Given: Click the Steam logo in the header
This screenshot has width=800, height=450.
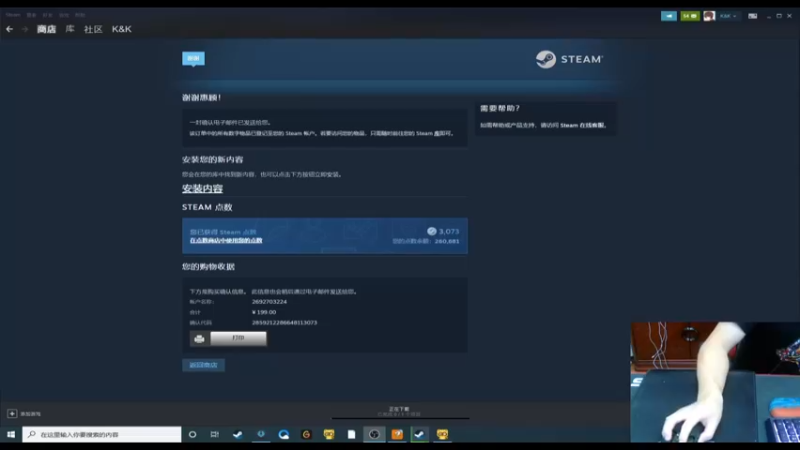Looking at the screenshot, I should 569,59.
